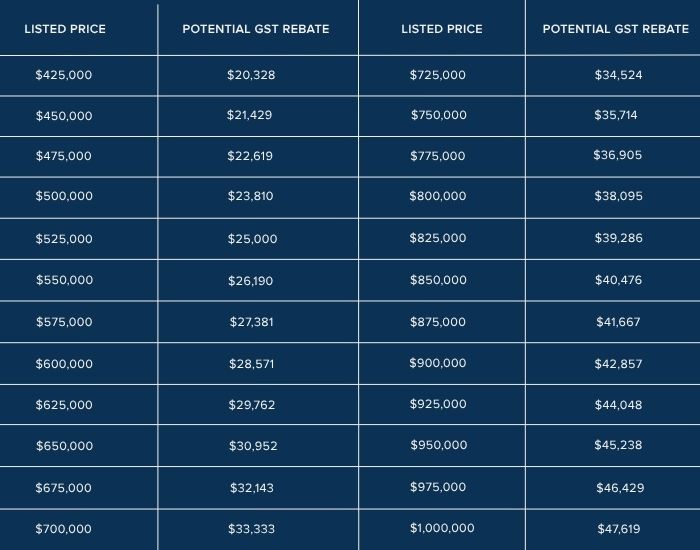
Task: Select the $20,328 rebate value
Action: pos(250,75)
